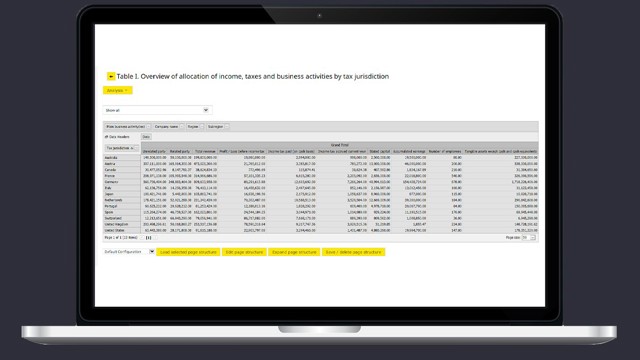Click the Accumulated earnings column header
The image size is (640, 360).
(409, 151)
